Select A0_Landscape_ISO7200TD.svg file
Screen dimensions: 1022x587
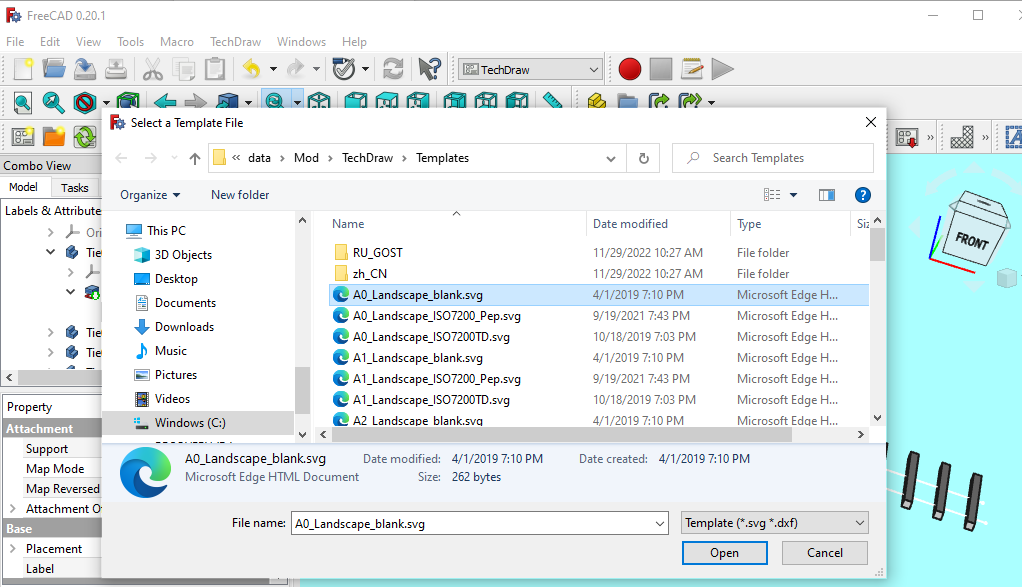click(x=431, y=337)
